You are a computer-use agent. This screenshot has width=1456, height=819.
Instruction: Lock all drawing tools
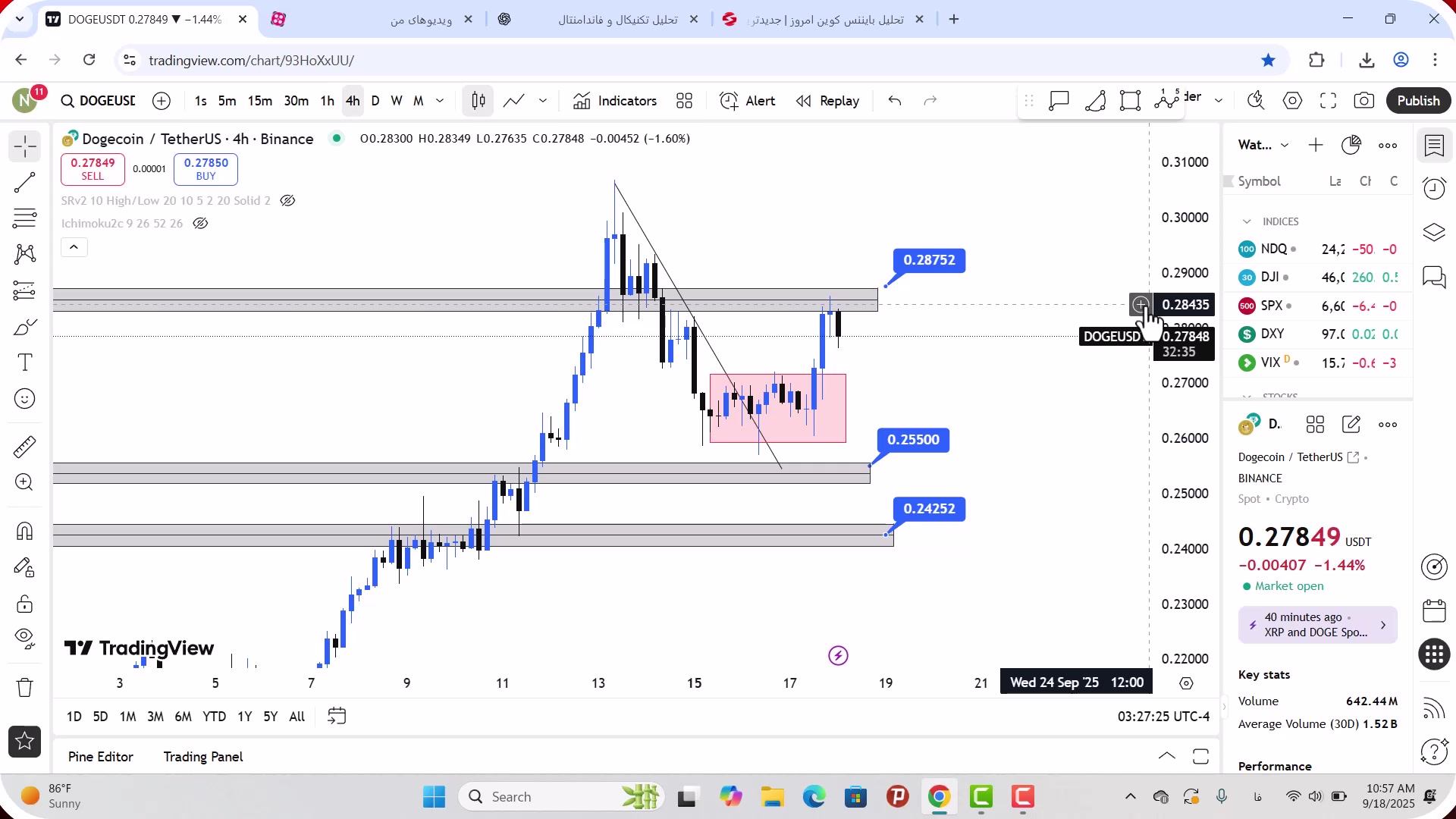(x=25, y=604)
